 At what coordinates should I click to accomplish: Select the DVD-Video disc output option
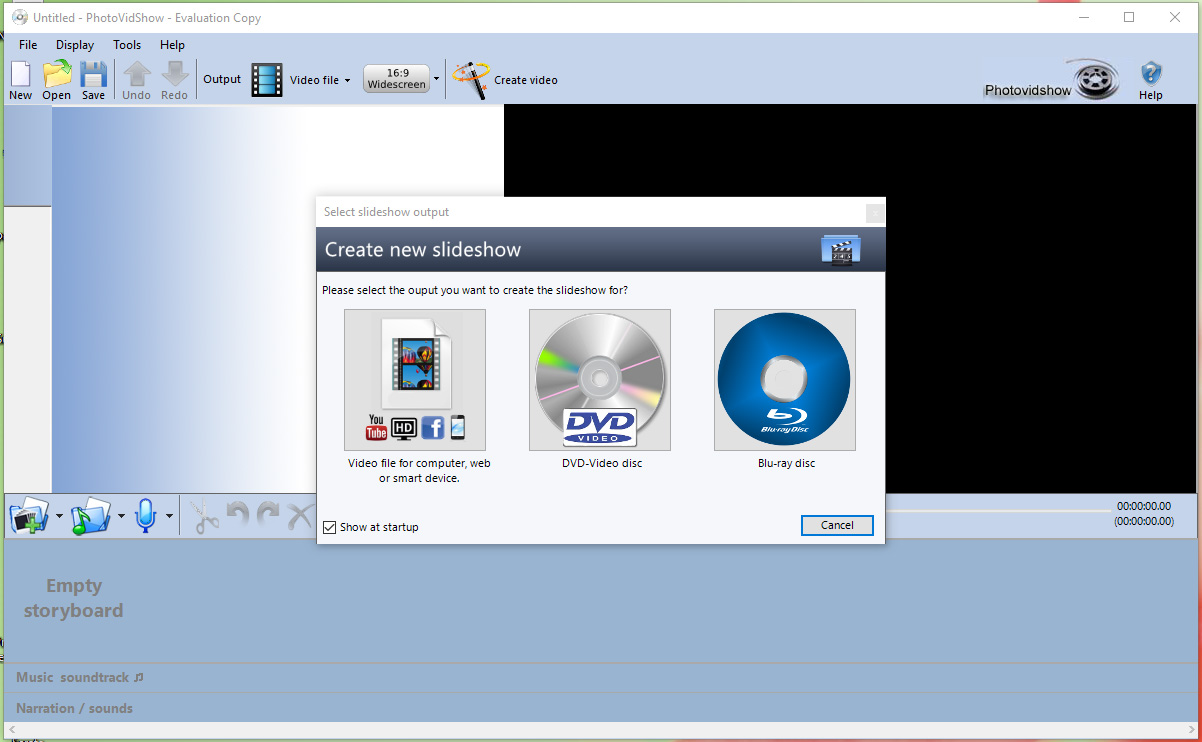coord(600,380)
